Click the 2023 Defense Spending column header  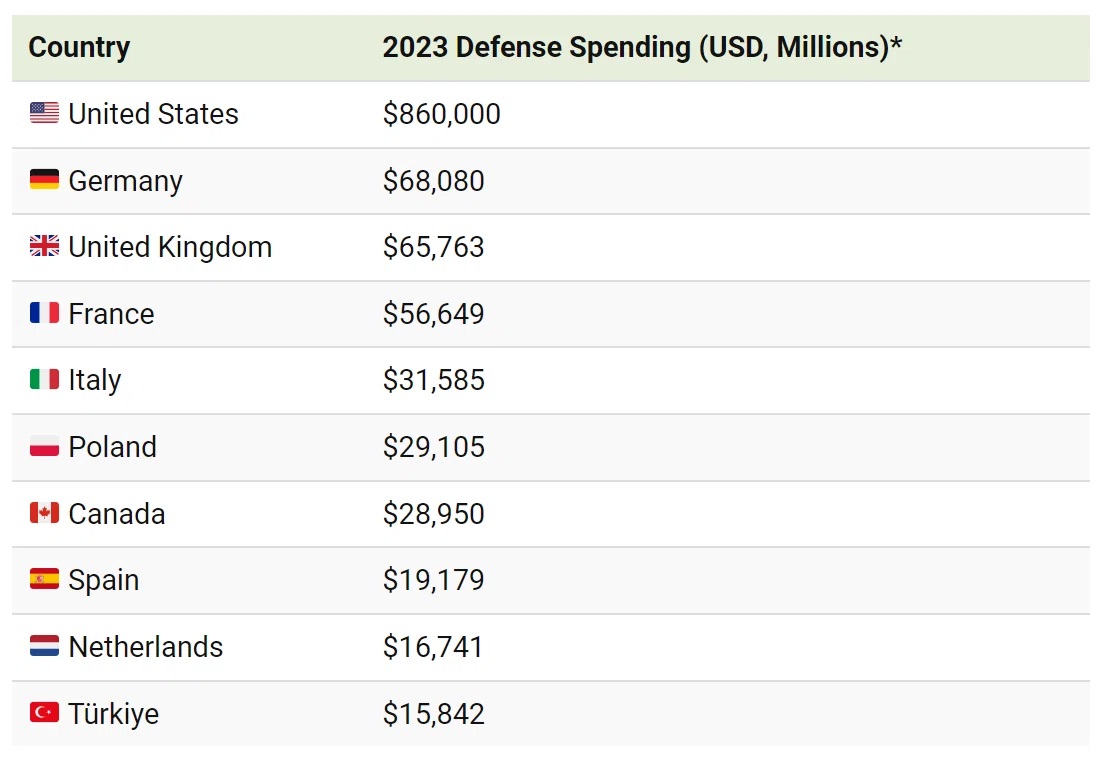point(642,47)
